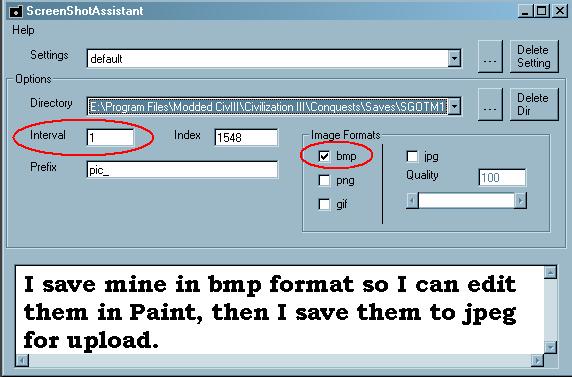Click the Directory path text field
This screenshot has width=572, height=378.
coord(267,107)
